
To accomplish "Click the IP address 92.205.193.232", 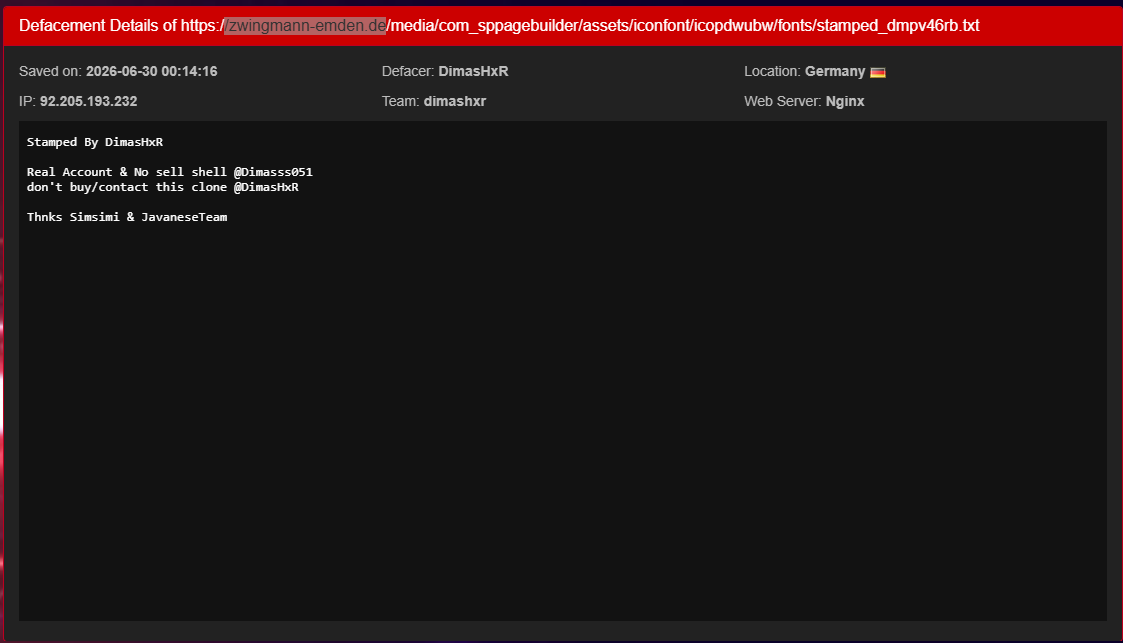I will pos(89,102).
